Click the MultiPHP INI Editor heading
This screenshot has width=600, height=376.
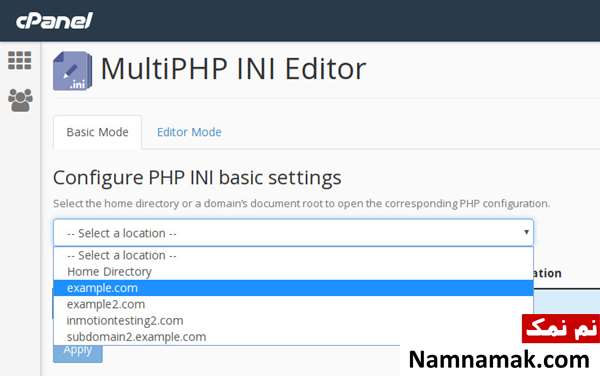233,69
